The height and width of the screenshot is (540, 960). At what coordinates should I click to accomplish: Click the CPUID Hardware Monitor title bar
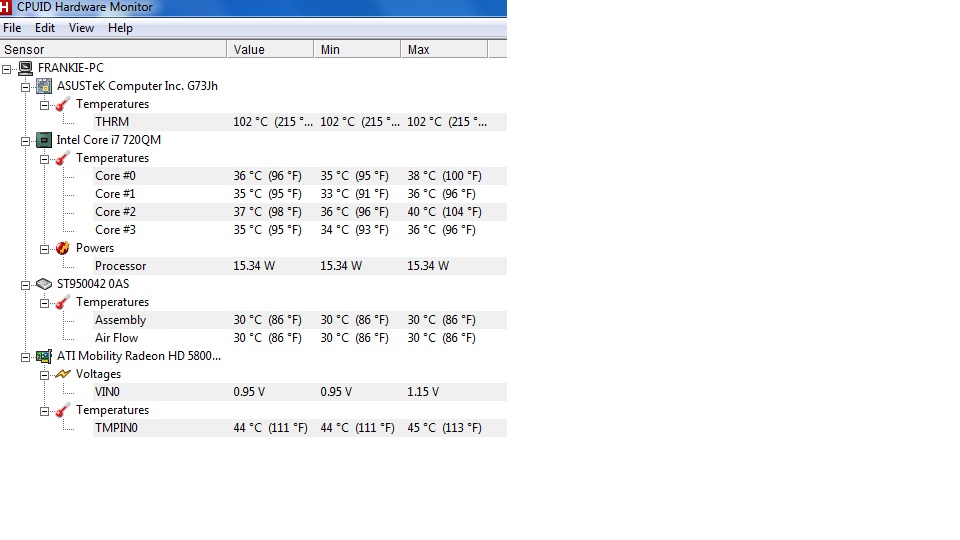tap(253, 7)
